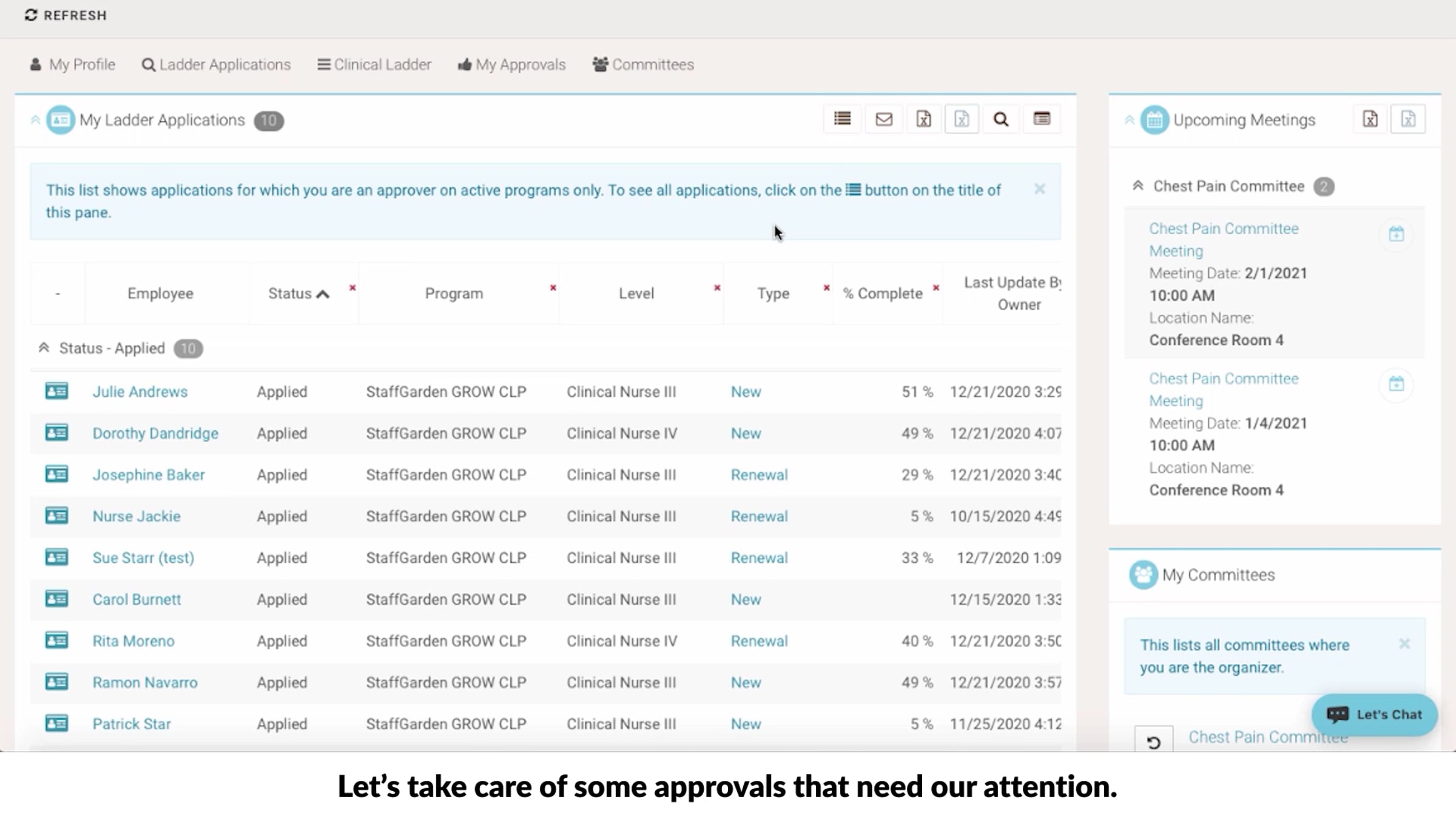Screen dimensions: 1456x819
Task: Click the email envelope icon in toolbar
Action: pos(884,119)
